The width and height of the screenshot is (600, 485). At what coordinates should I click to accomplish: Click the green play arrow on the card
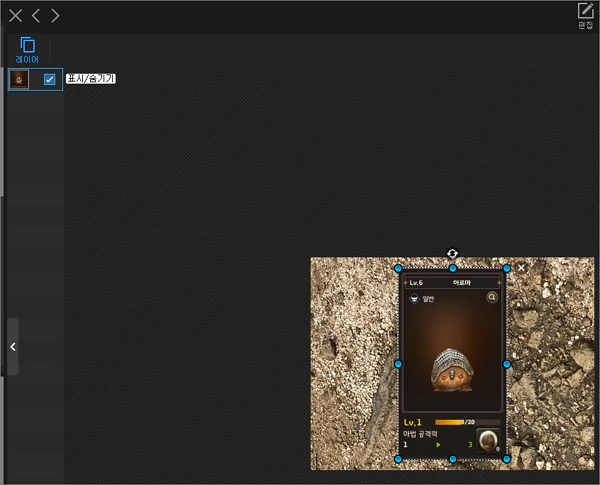pos(439,445)
